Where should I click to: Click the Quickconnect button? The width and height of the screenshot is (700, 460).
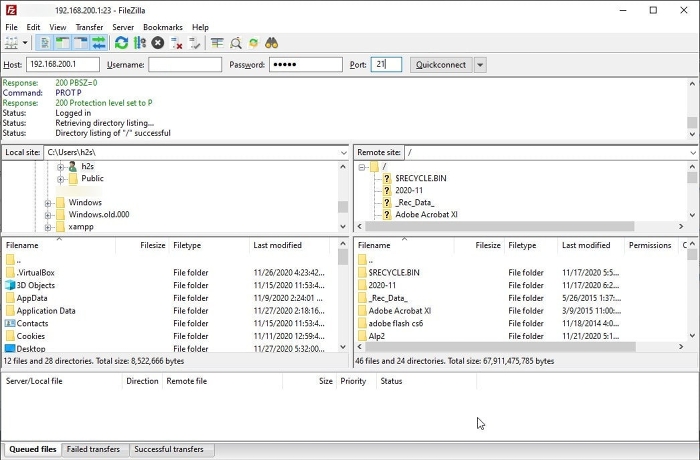441,65
